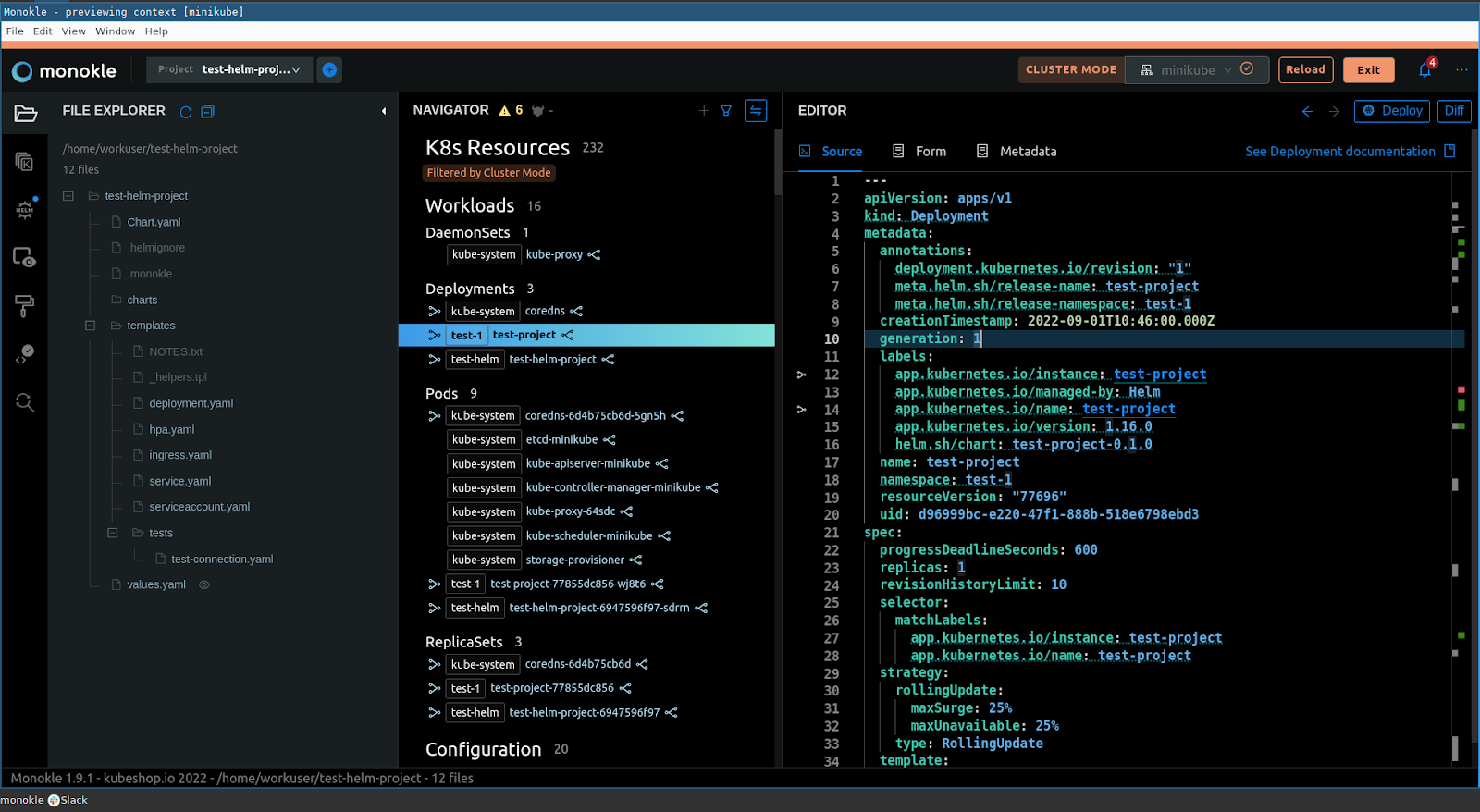
Task: Collapse the File Explorer pane with arrow
Action: point(384,112)
